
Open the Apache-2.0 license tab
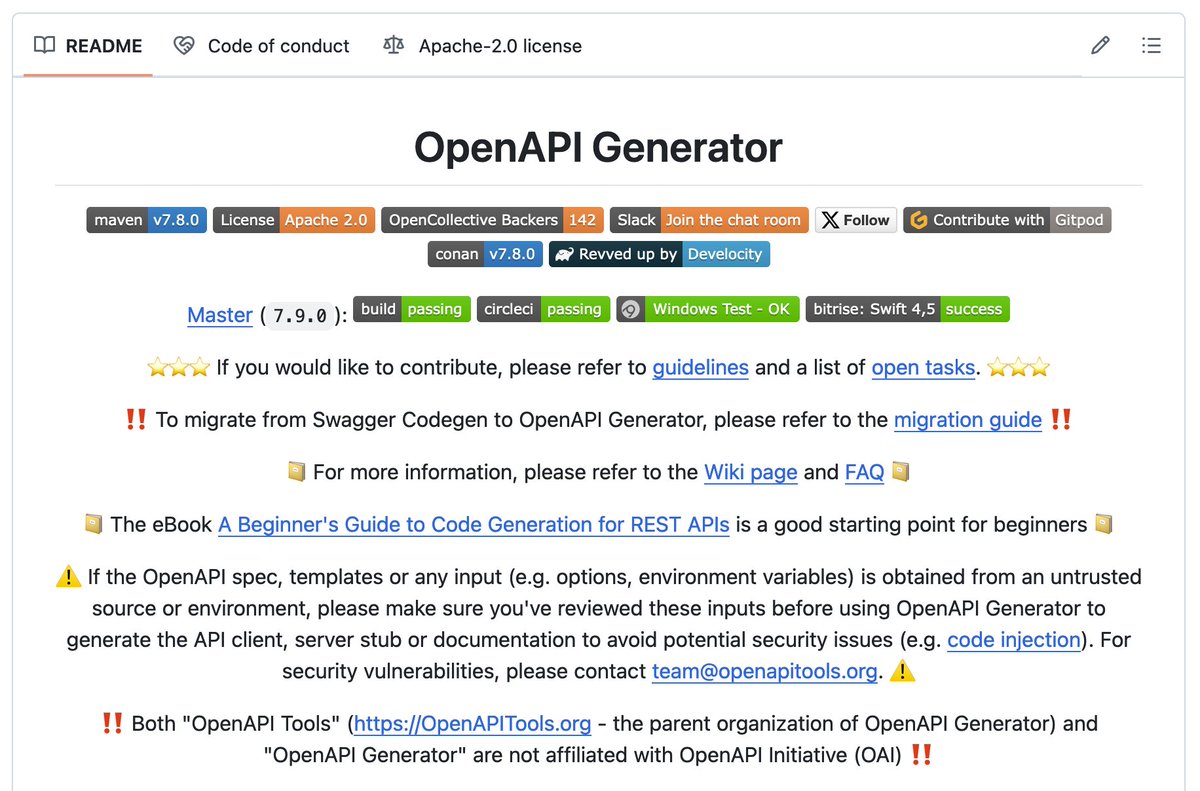(x=482, y=46)
